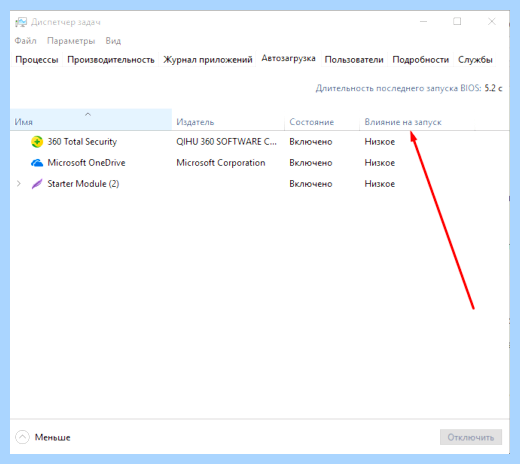Maximize the Task Manager window
Viewport: 520px width, 464px height.
pyautogui.click(x=457, y=22)
